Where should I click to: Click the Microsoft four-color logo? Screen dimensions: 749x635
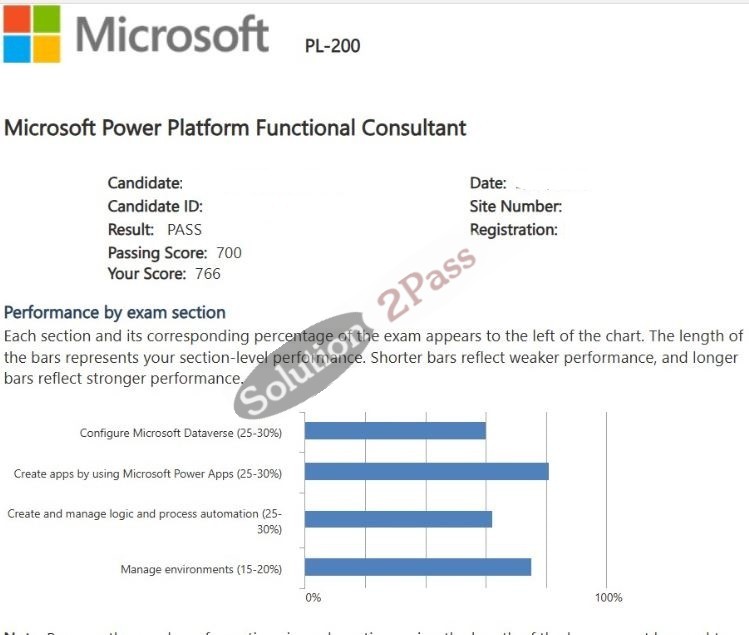[32, 34]
